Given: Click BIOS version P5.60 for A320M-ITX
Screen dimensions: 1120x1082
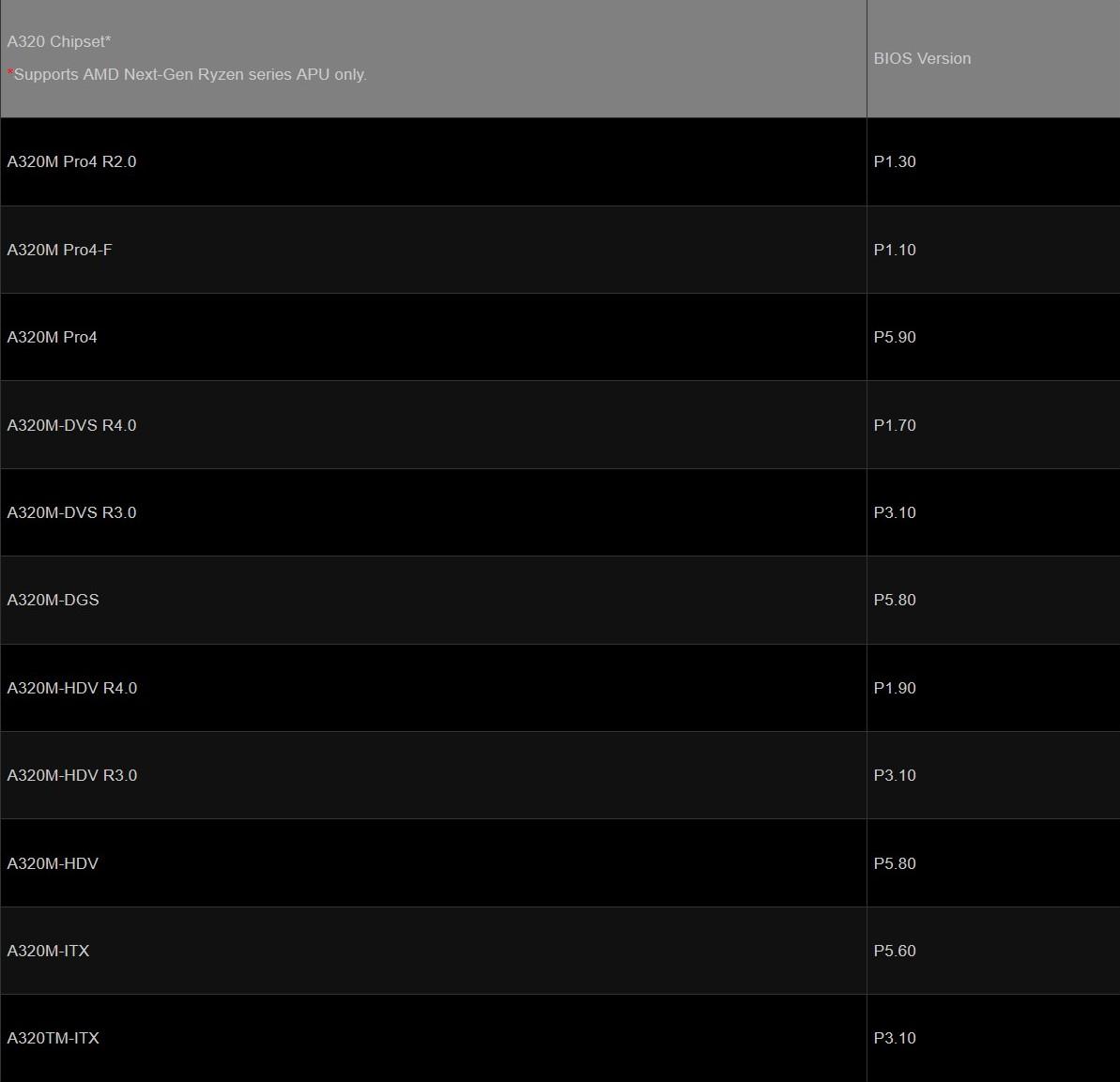Looking at the screenshot, I should point(895,951).
